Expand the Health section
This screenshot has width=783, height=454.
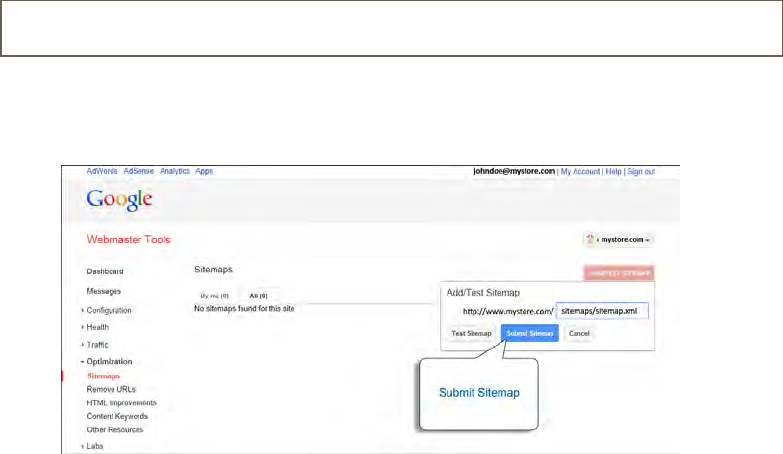[x=97, y=327]
